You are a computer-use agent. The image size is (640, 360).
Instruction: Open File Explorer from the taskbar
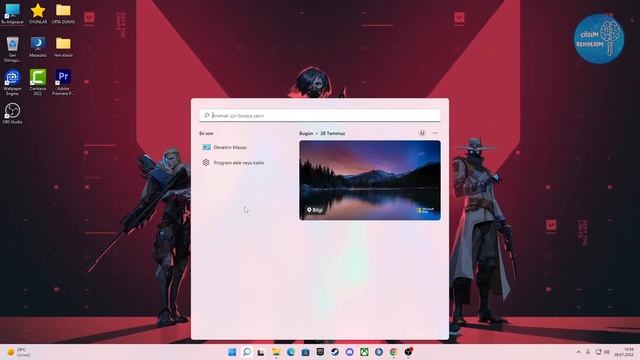[x=276, y=352]
